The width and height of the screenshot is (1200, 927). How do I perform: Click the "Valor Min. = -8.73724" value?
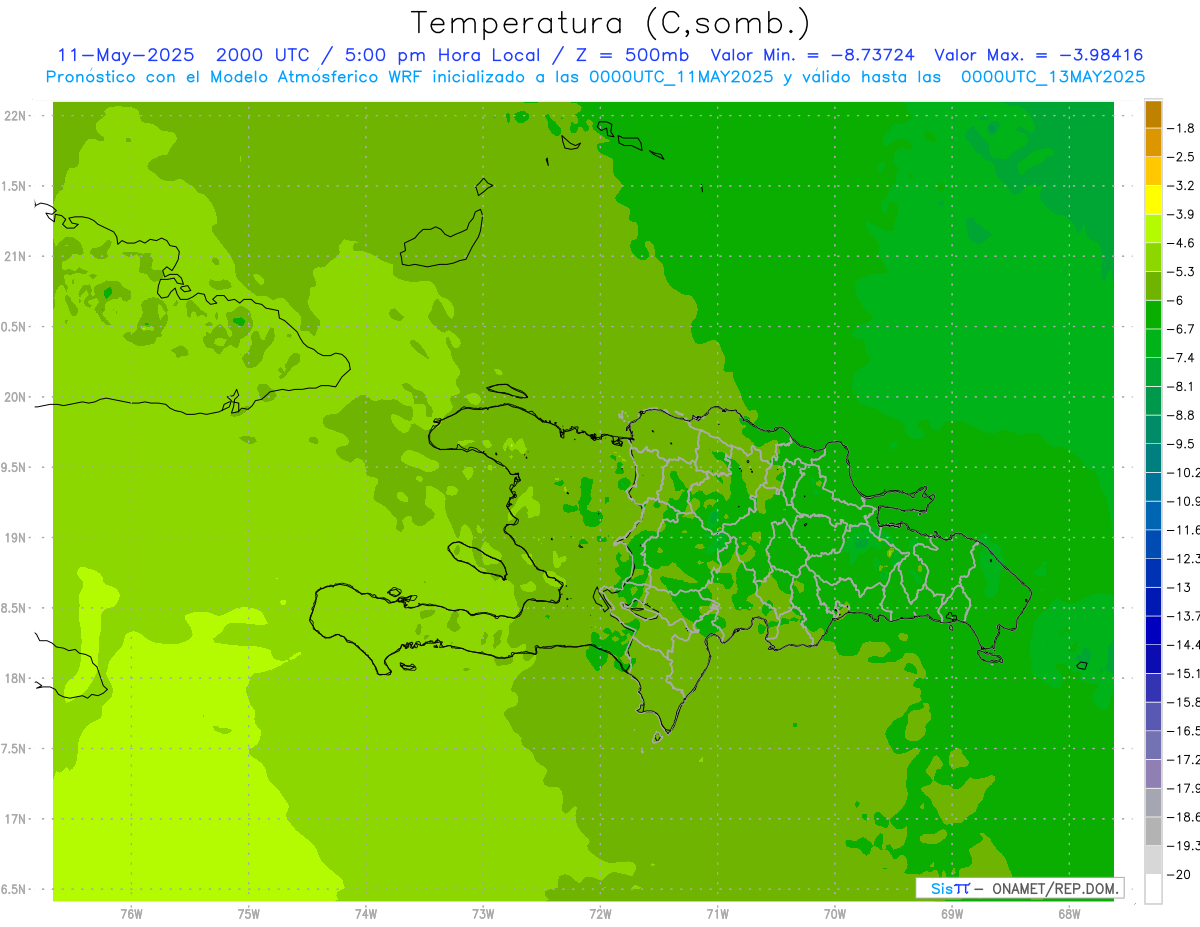click(811, 55)
